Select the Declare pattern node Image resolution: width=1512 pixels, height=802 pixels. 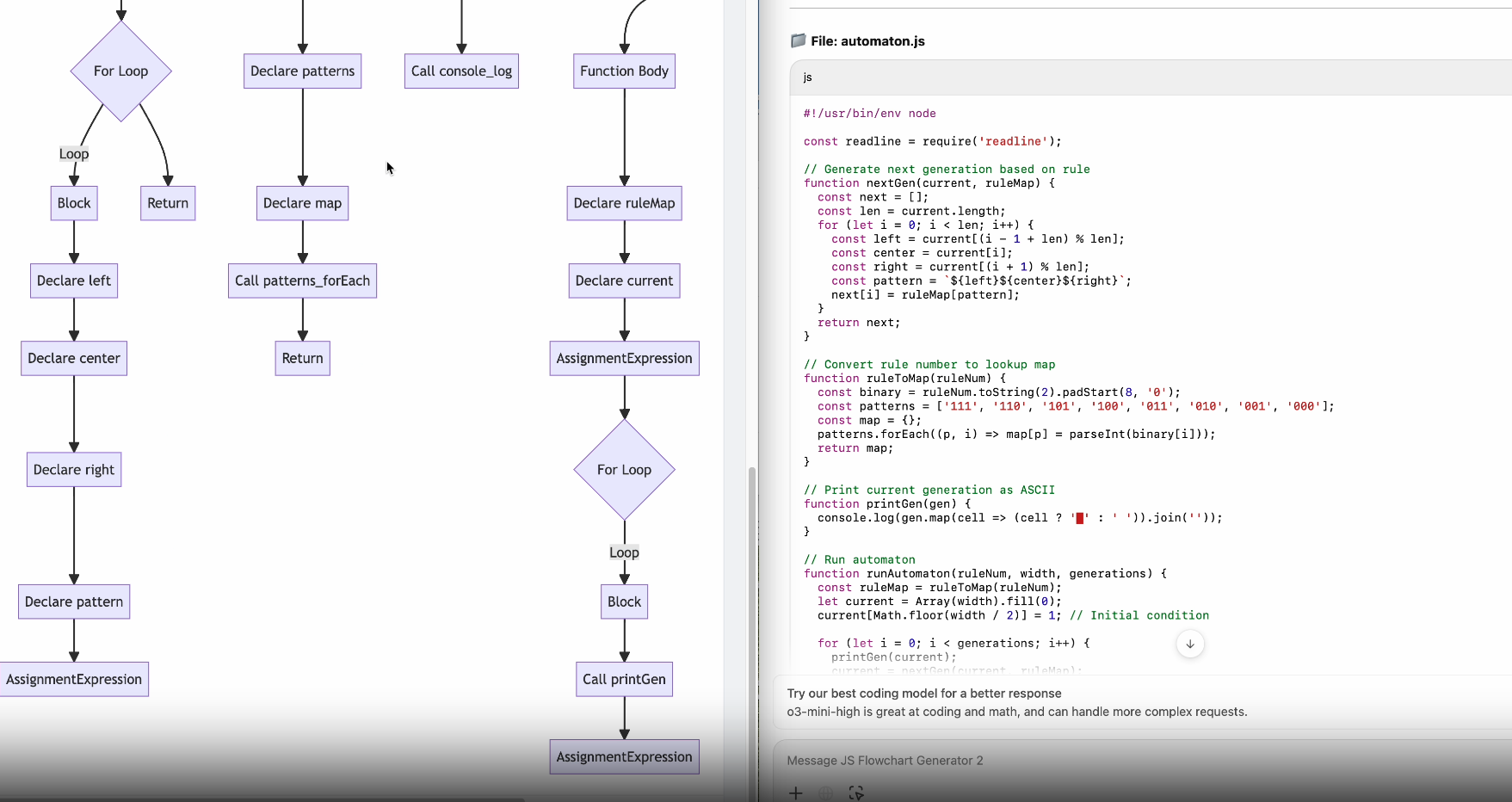(74, 602)
